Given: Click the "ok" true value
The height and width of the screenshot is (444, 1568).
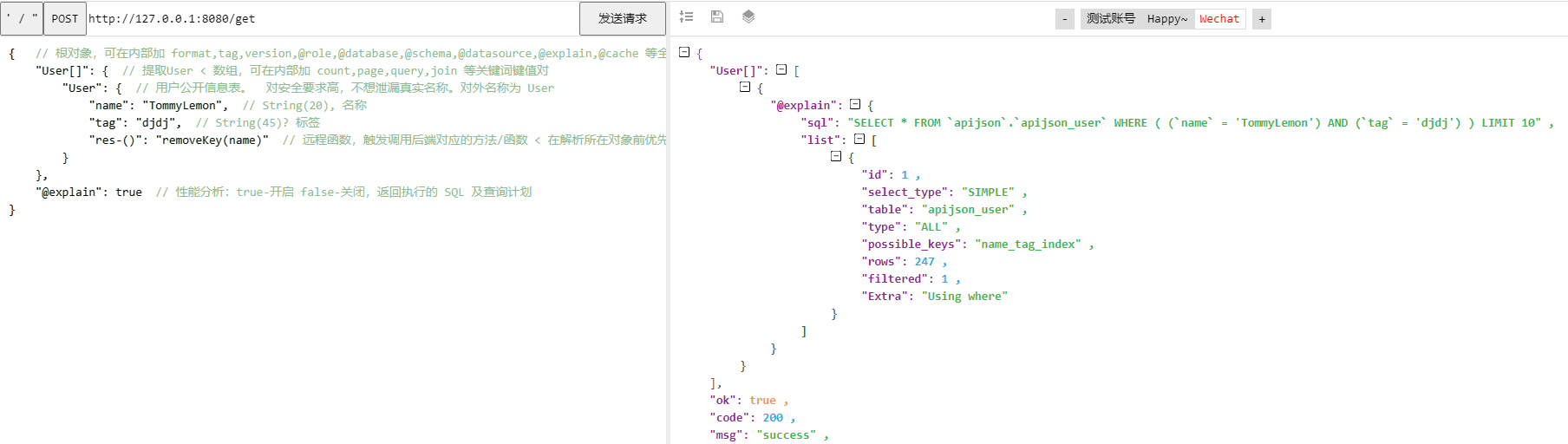Looking at the screenshot, I should pyautogui.click(x=762, y=401).
